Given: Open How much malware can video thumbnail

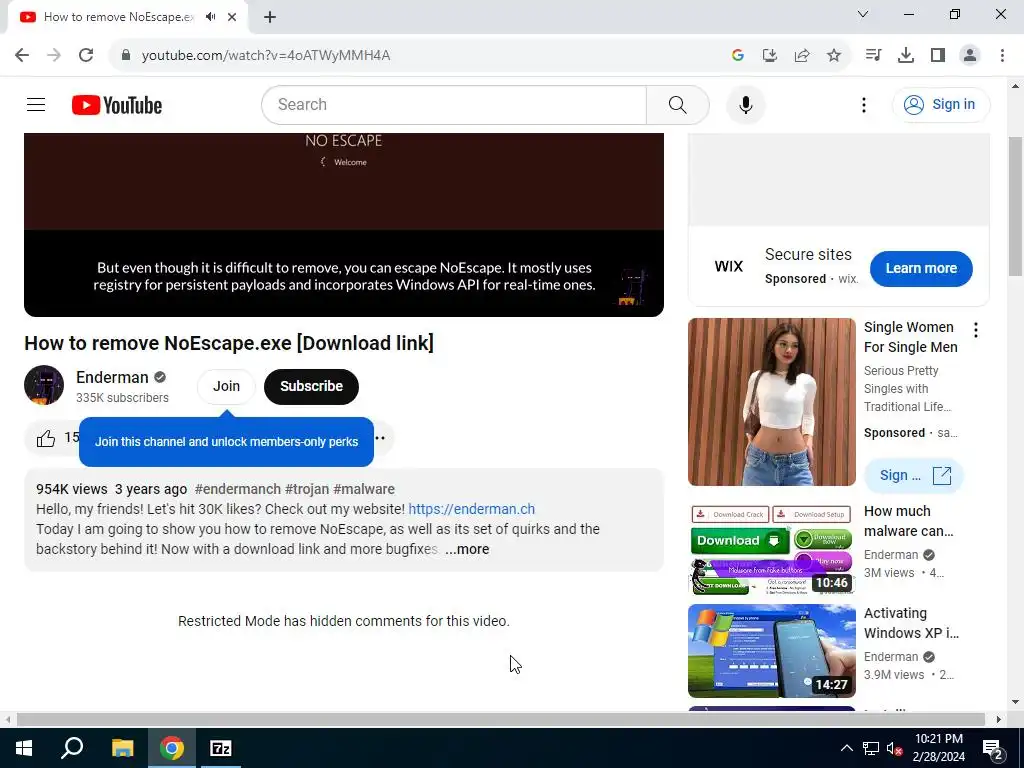Looking at the screenshot, I should point(771,549).
